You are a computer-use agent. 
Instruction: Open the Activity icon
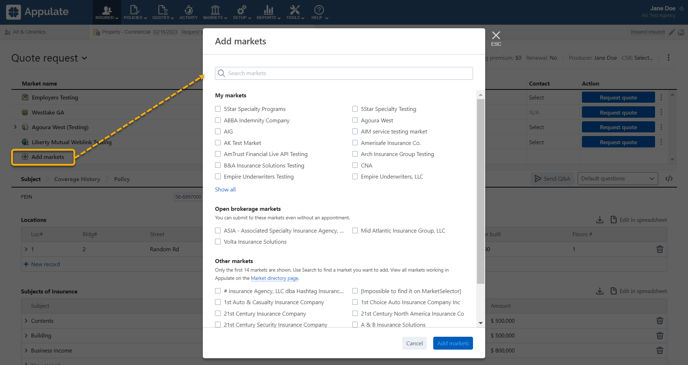pos(188,12)
